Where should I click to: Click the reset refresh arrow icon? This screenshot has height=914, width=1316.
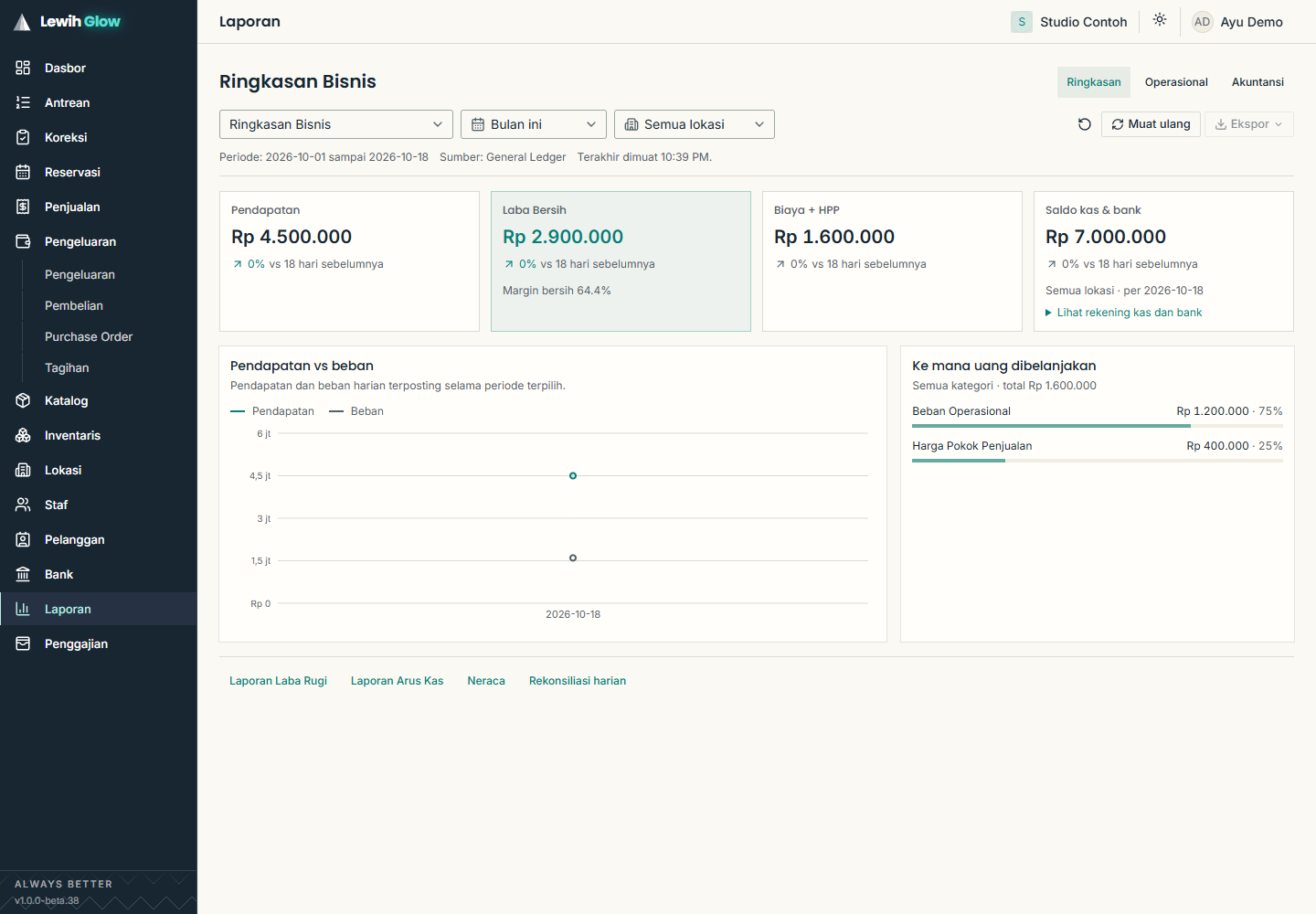pos(1085,124)
